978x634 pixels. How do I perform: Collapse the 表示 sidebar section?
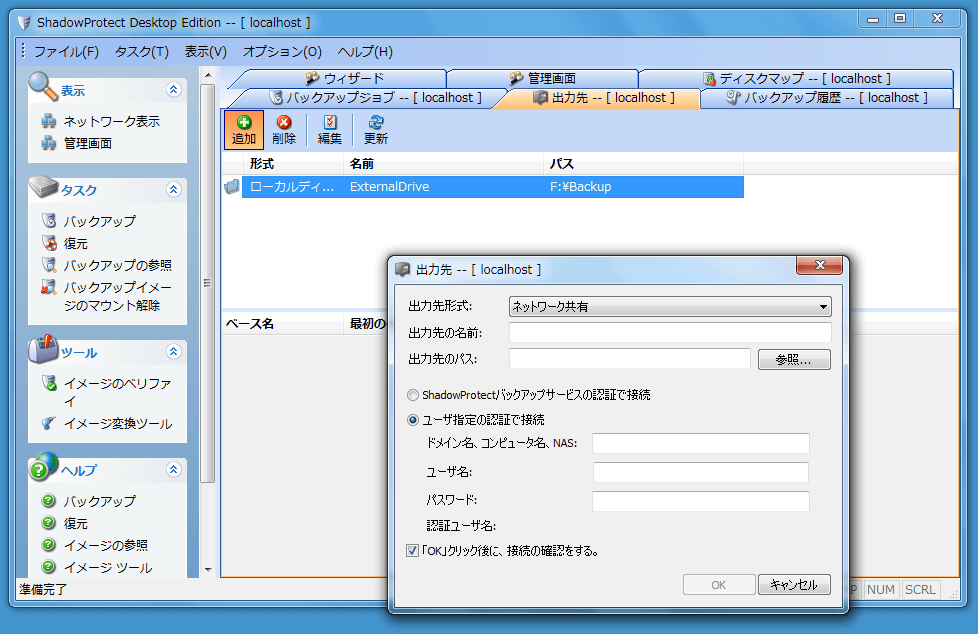pos(174,89)
